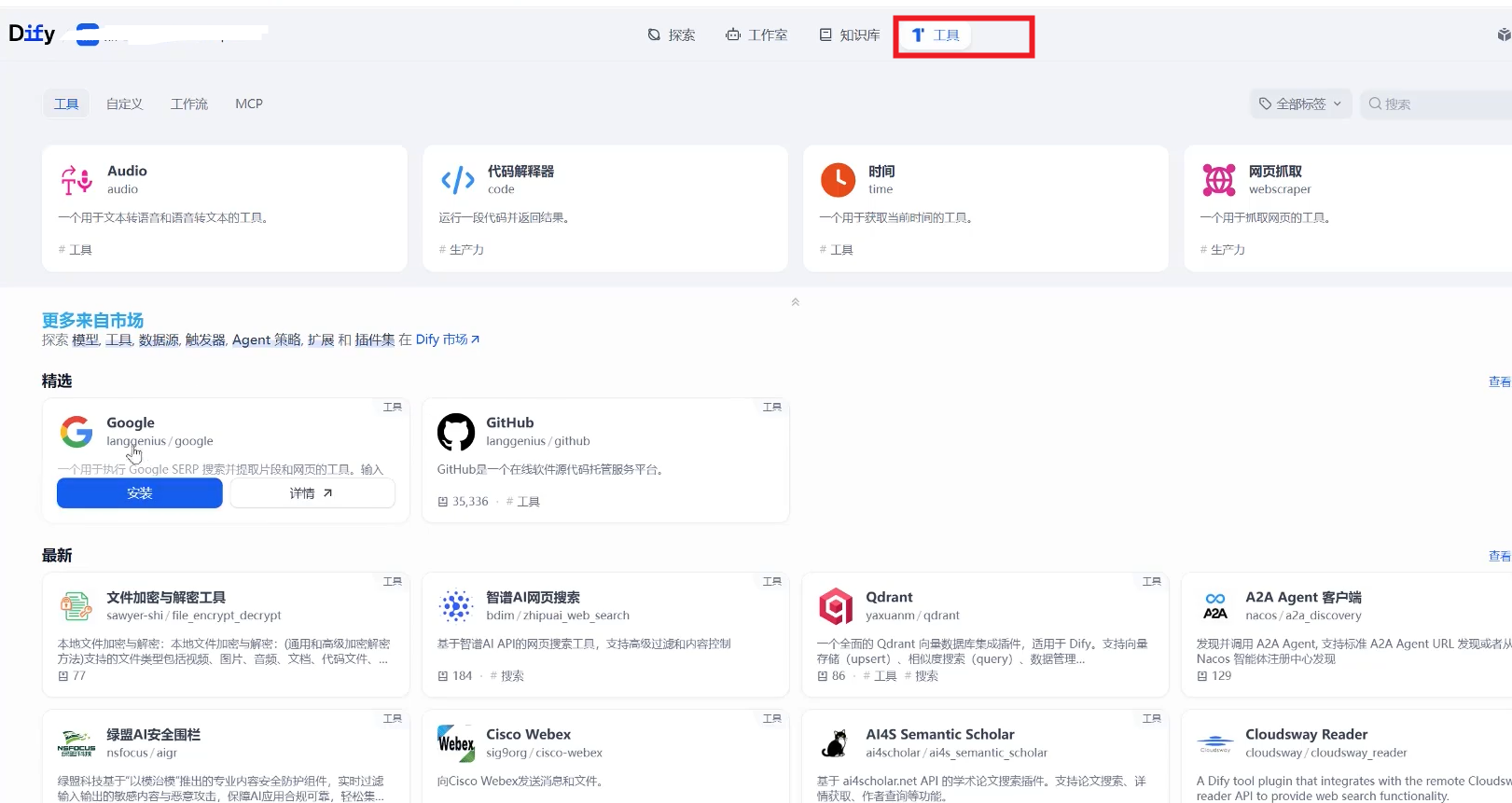This screenshot has height=803, width=1512.
Task: Click the Audio tool icon
Action: point(76,179)
